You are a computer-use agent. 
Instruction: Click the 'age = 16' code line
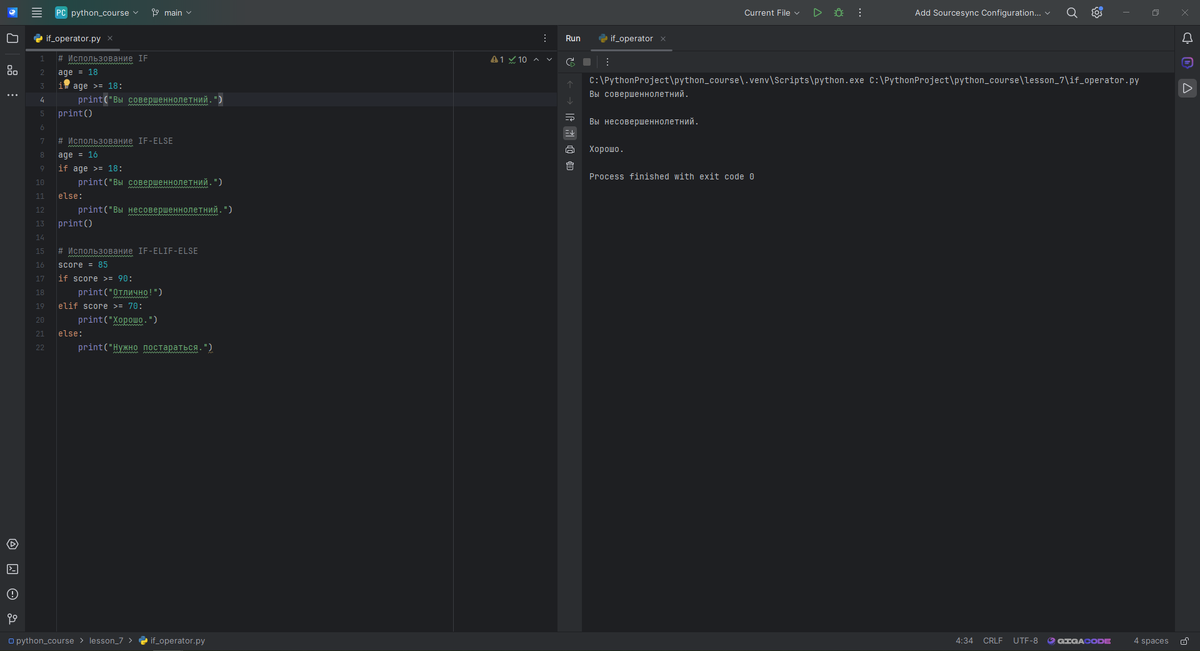78,155
